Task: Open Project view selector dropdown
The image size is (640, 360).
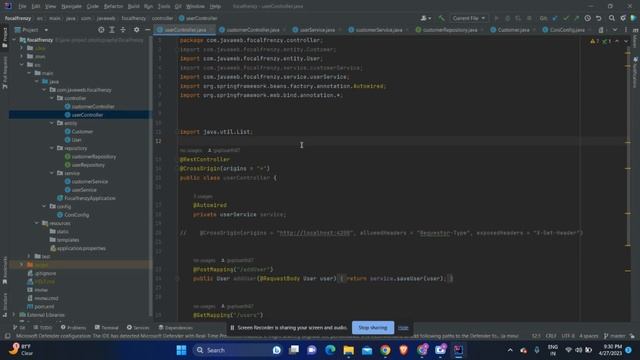Action: pos(32,30)
